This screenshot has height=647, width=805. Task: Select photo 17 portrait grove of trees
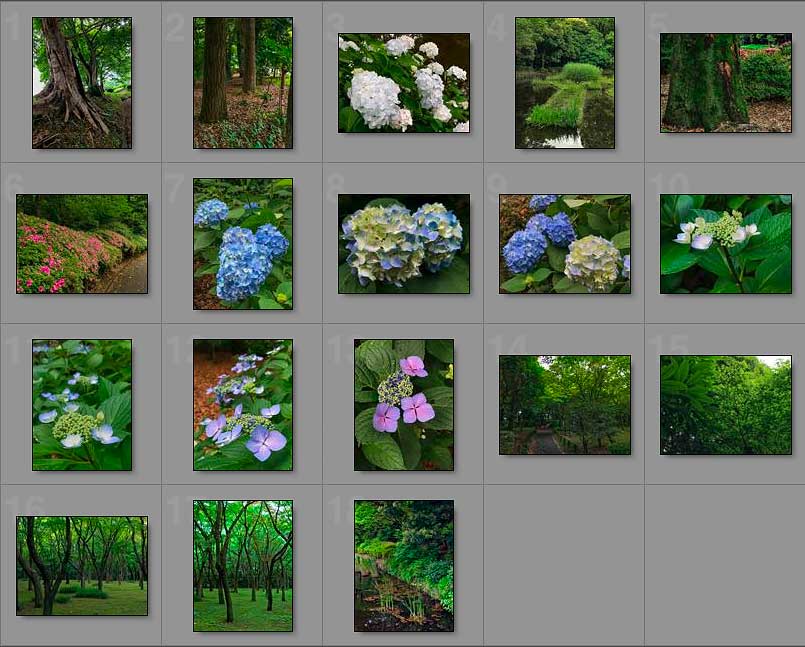point(243,566)
